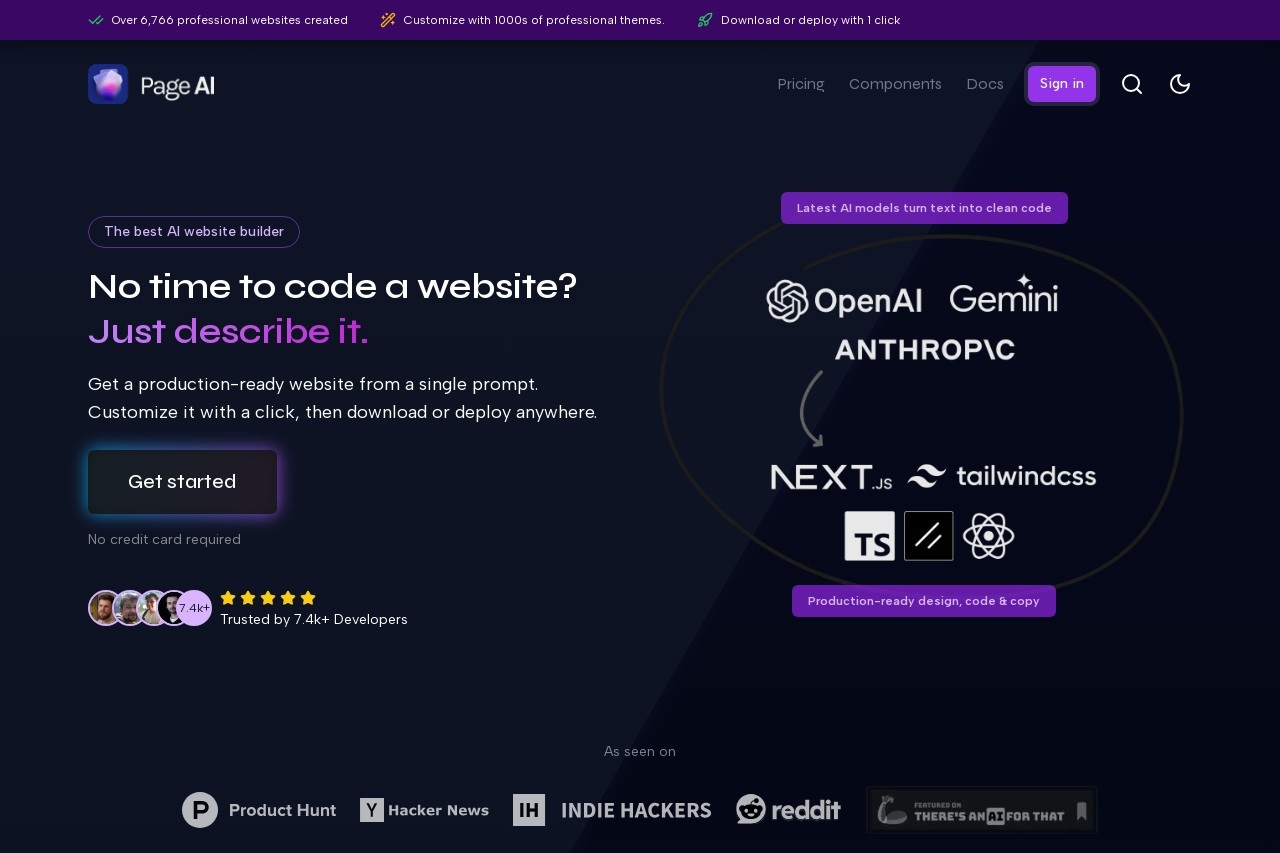Click the rocket icon in top banner
The width and height of the screenshot is (1280, 853).
pos(705,20)
